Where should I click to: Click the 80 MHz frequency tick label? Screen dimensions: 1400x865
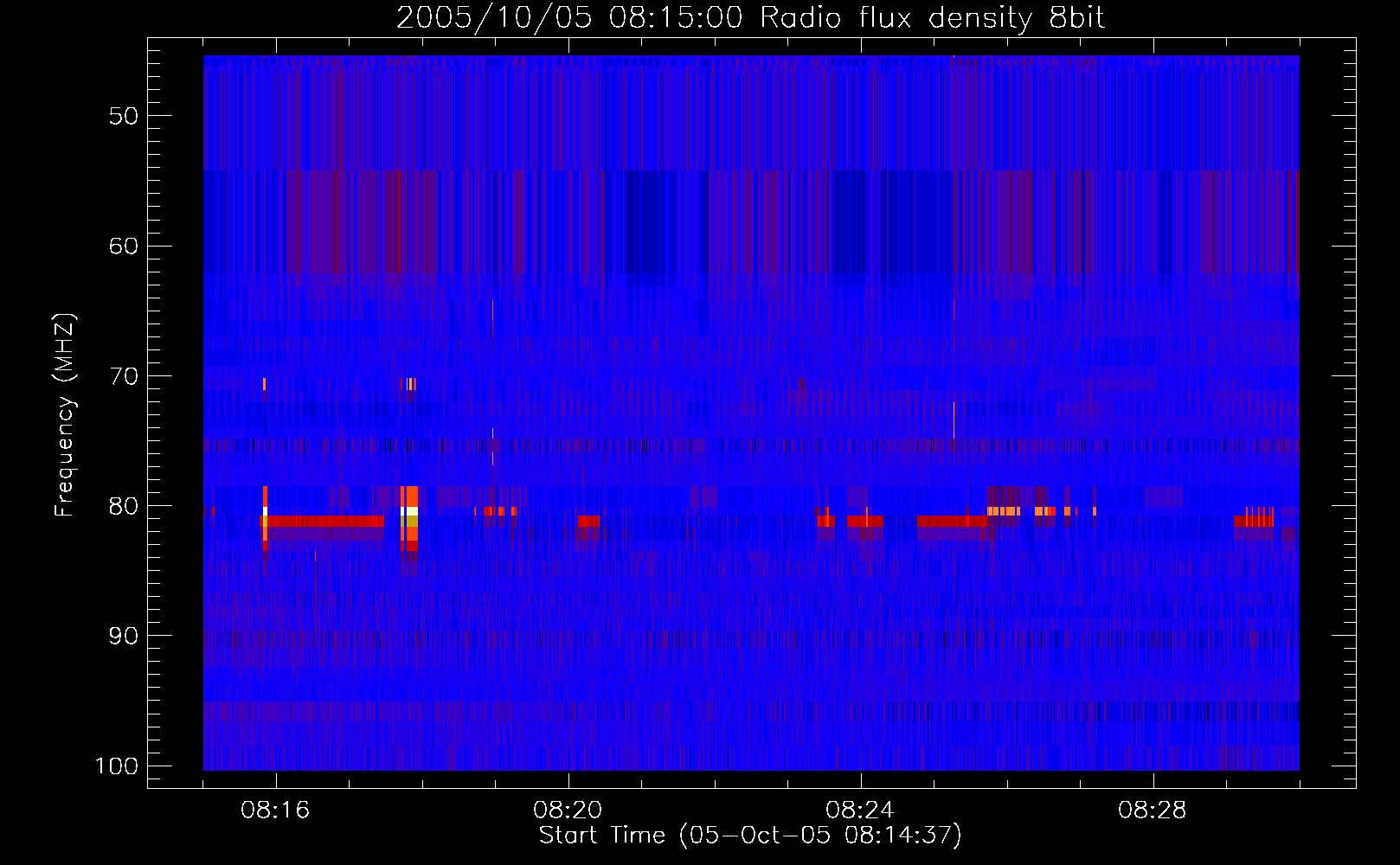pyautogui.click(x=124, y=506)
